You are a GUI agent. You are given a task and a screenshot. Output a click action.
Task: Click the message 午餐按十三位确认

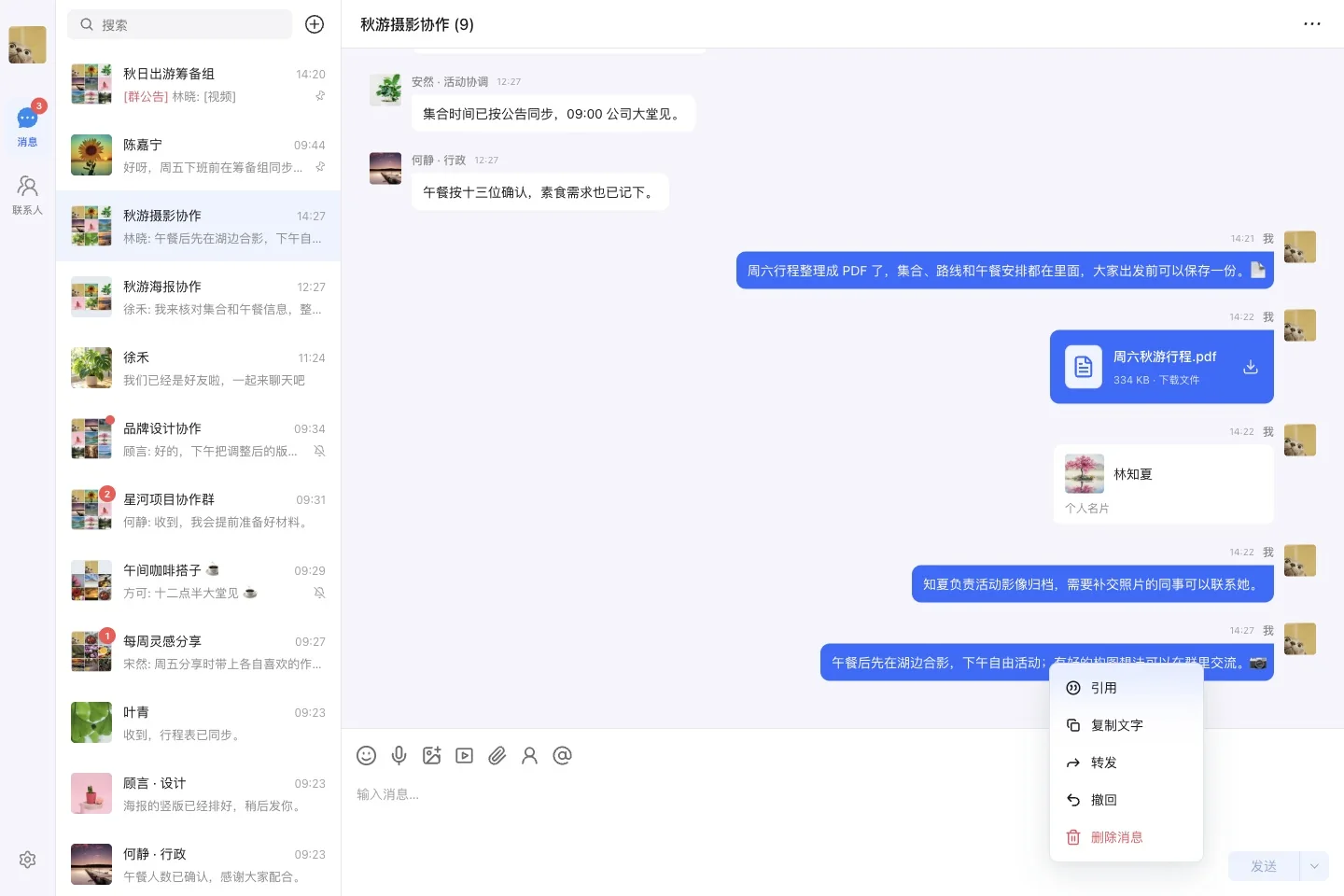(x=539, y=192)
